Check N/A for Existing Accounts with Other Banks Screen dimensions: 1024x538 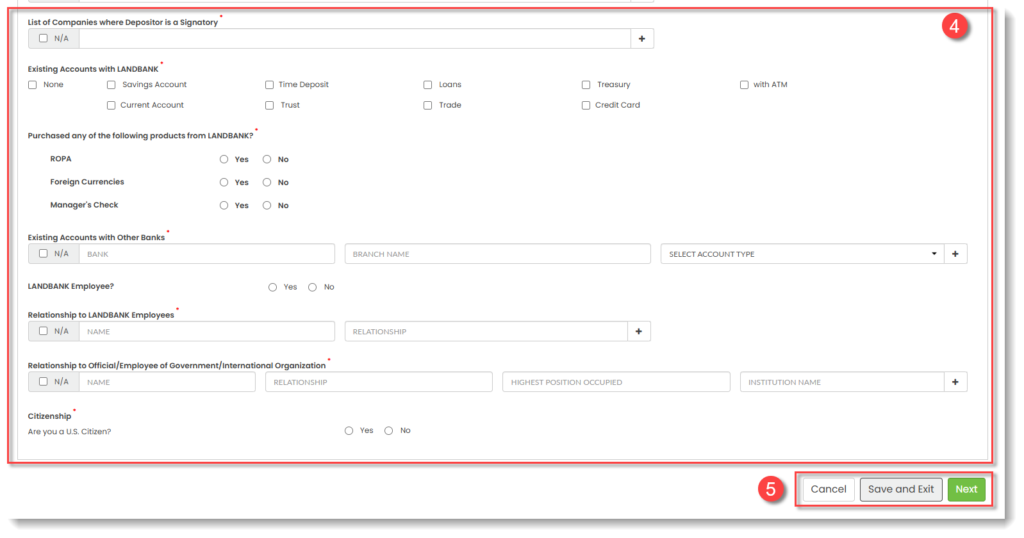point(43,253)
